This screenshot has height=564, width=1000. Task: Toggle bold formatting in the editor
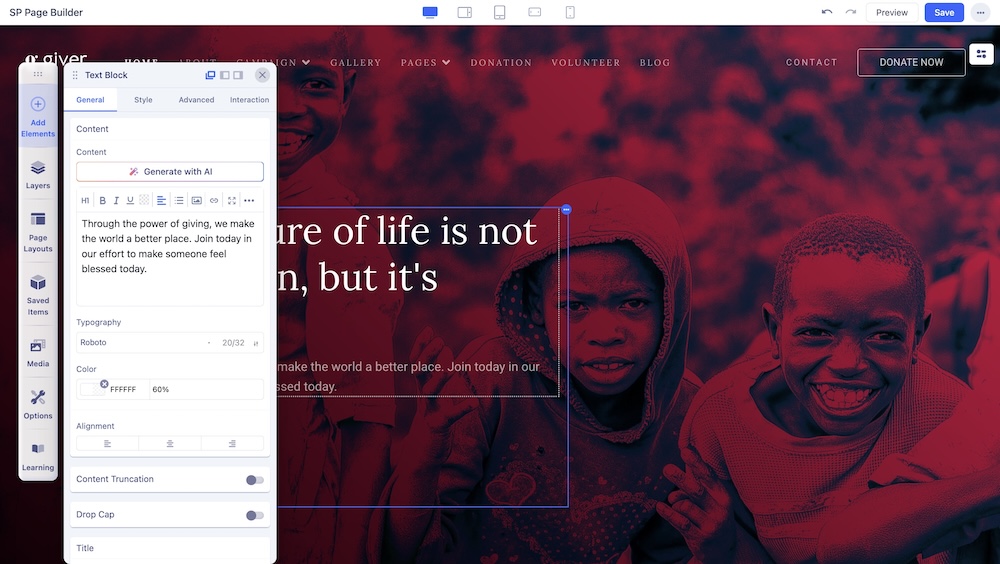pyautogui.click(x=102, y=200)
